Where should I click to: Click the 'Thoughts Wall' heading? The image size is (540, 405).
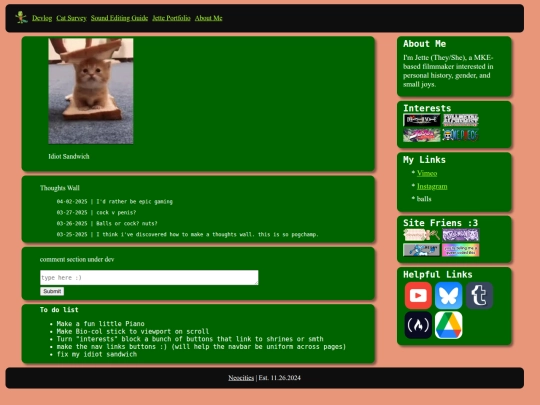point(60,188)
